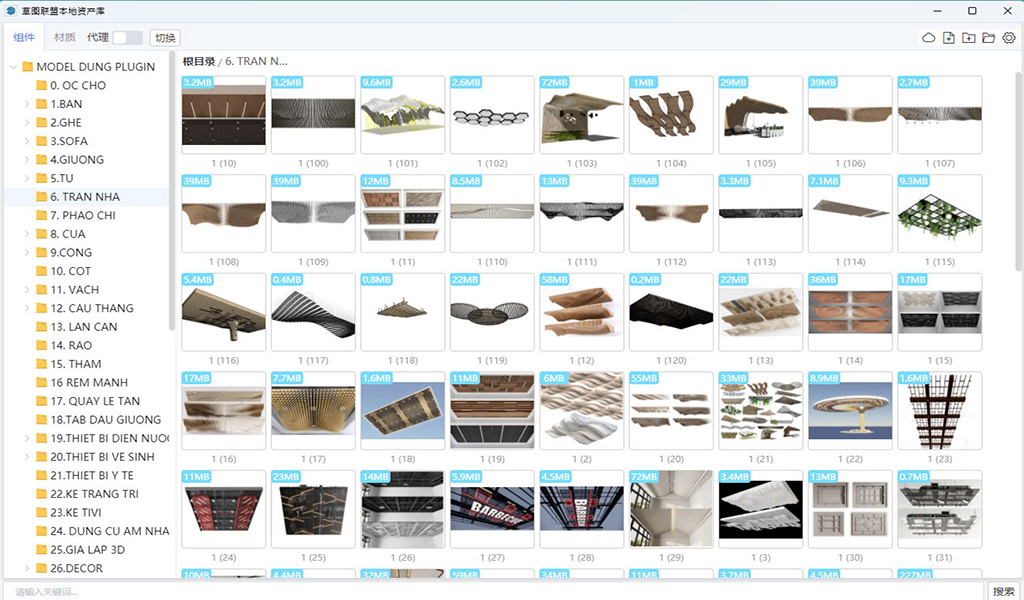The height and width of the screenshot is (600, 1024).
Task: Expand the 5.TU folder
Action: [x=27, y=178]
